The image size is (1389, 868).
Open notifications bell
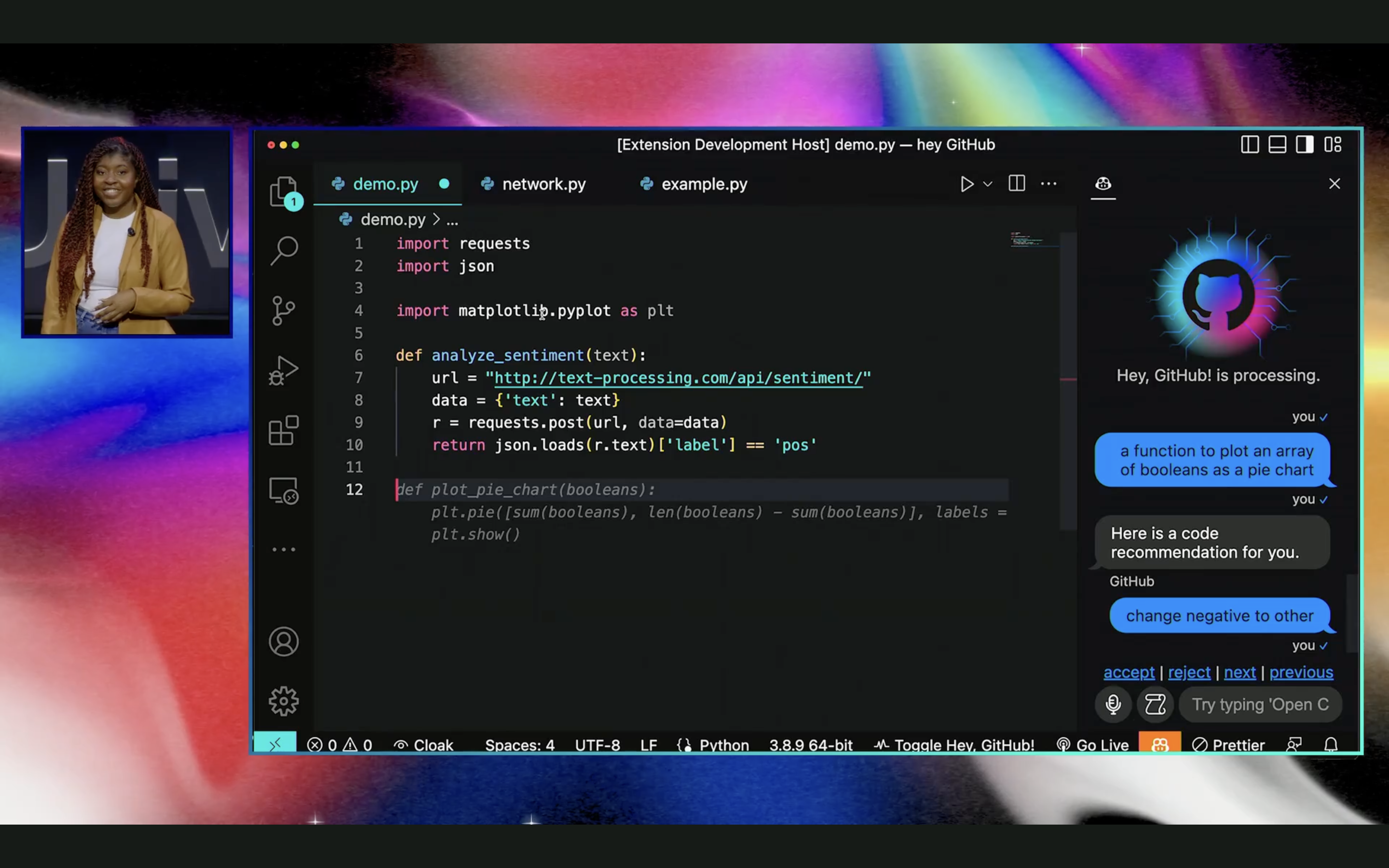click(1331, 745)
